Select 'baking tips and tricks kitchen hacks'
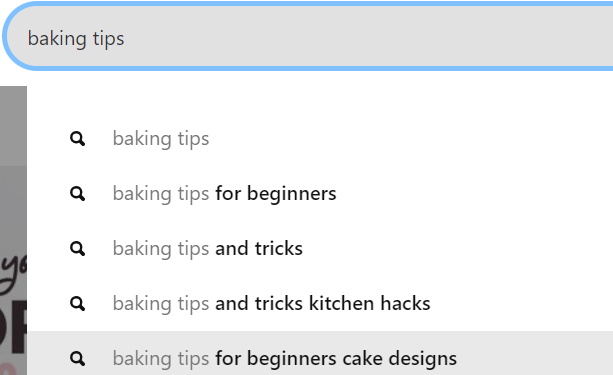 320,303
